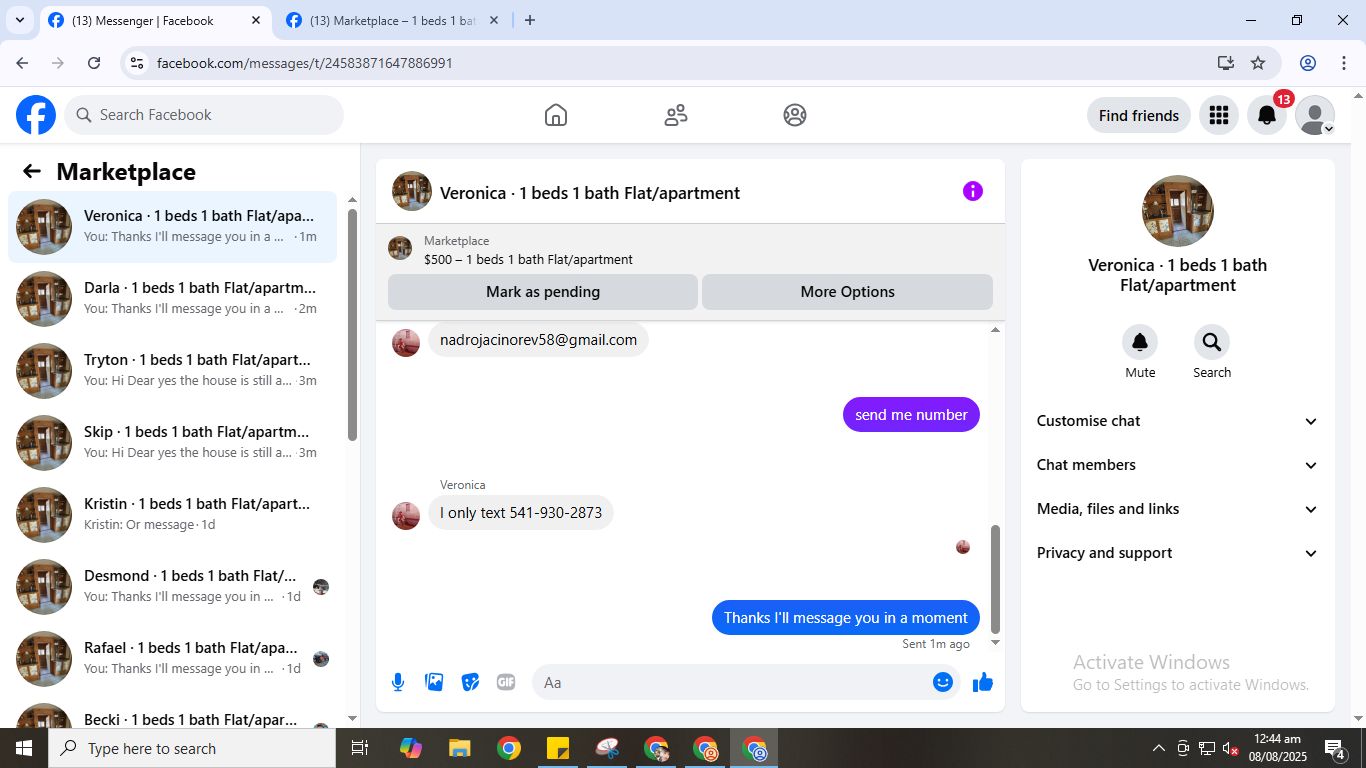Search in conversation using the magnifier icon
1366x768 pixels.
[x=1212, y=342]
